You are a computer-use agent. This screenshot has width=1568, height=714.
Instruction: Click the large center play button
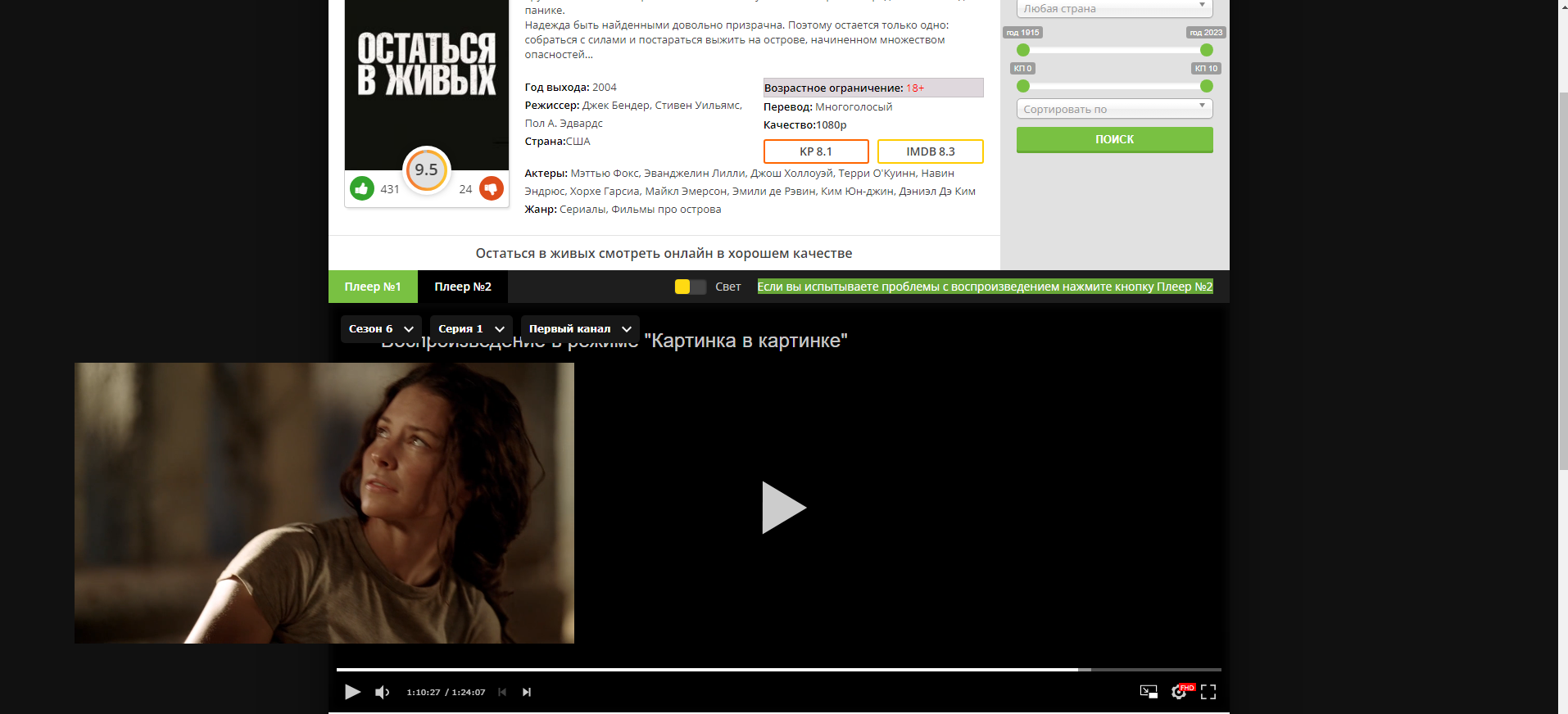pos(783,508)
